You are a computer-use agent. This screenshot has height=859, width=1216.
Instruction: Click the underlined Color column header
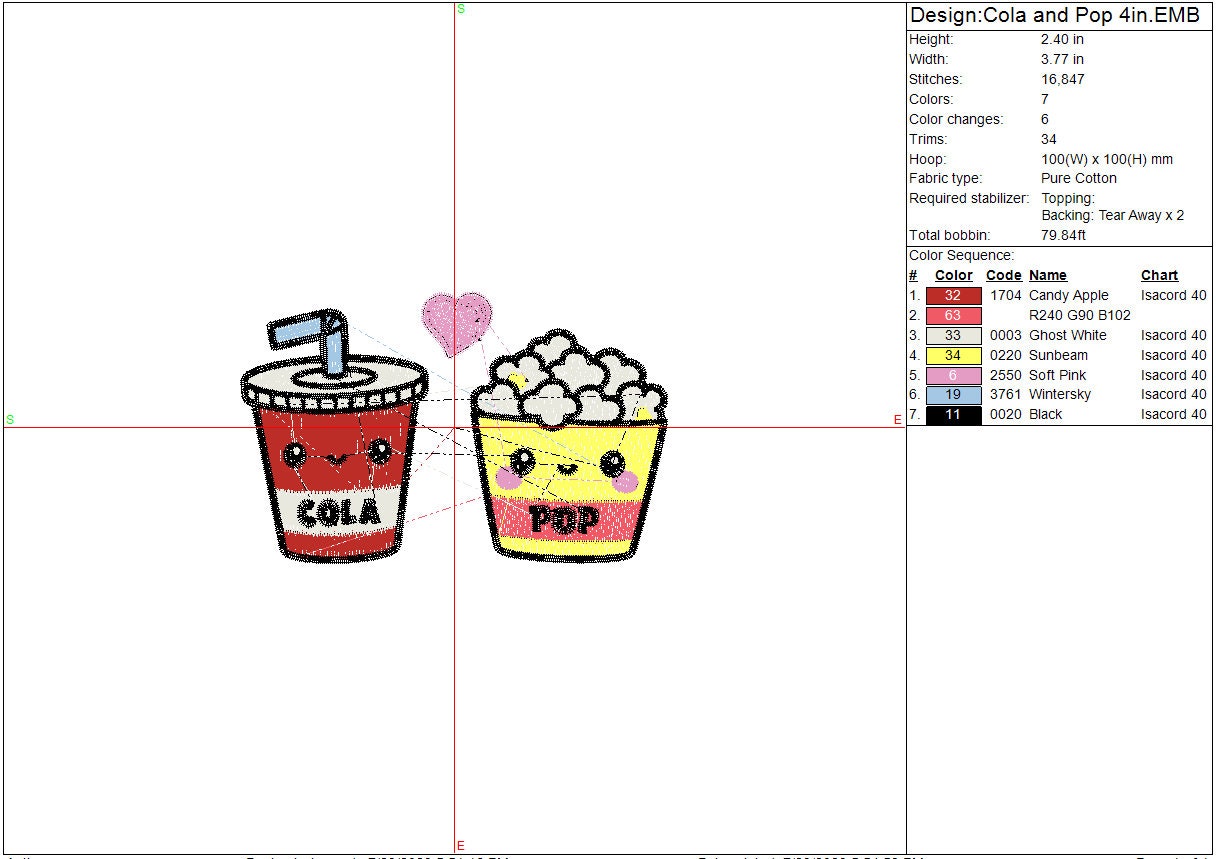pos(953,276)
